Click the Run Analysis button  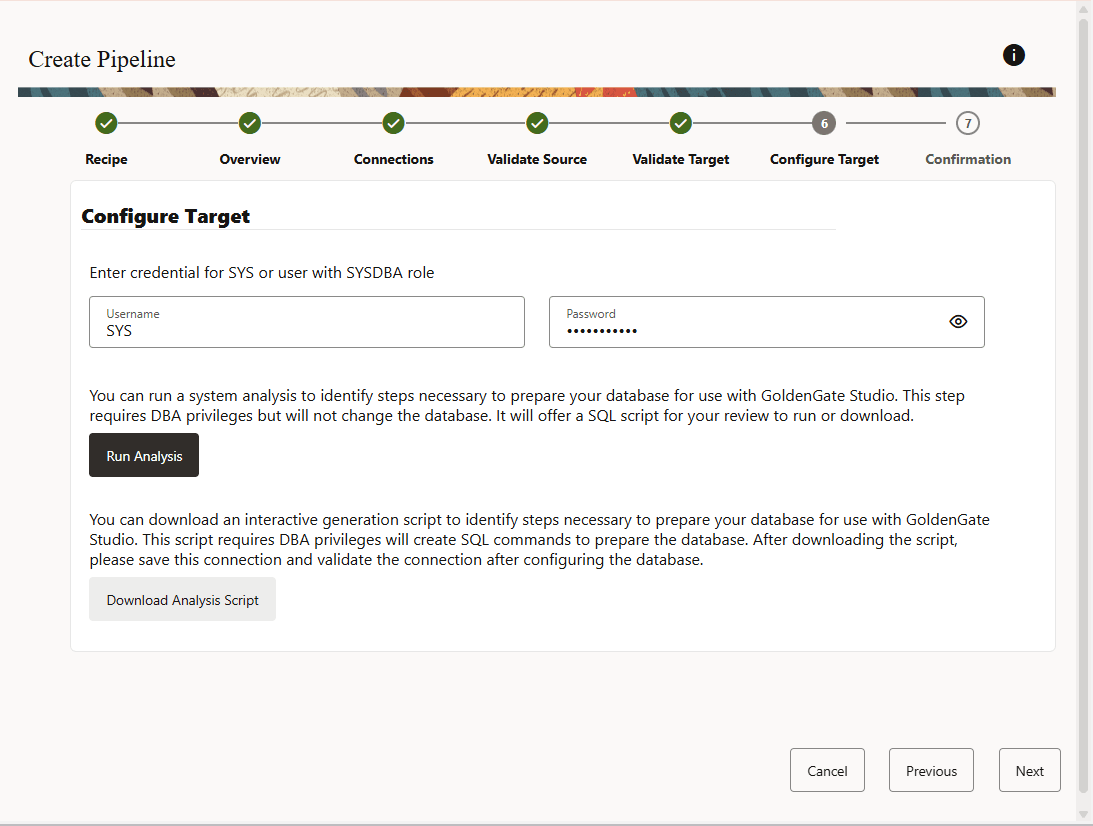[x=143, y=455]
